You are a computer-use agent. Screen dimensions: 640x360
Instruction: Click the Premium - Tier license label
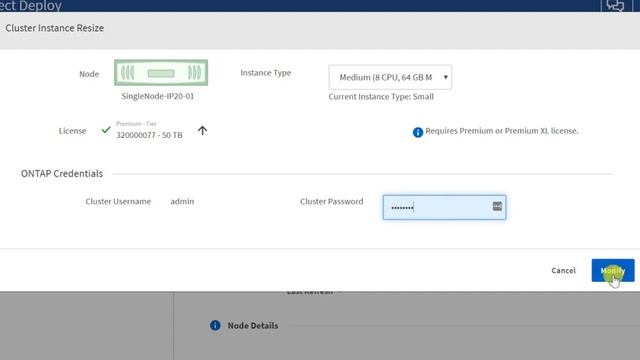pos(136,124)
